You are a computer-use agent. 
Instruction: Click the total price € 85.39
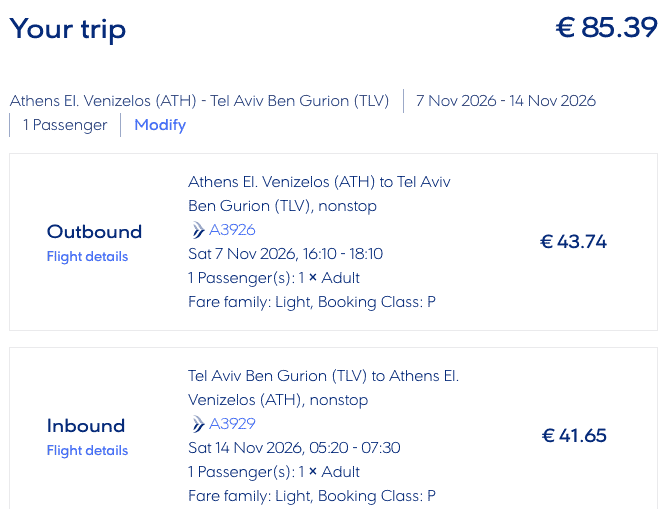coord(606,28)
